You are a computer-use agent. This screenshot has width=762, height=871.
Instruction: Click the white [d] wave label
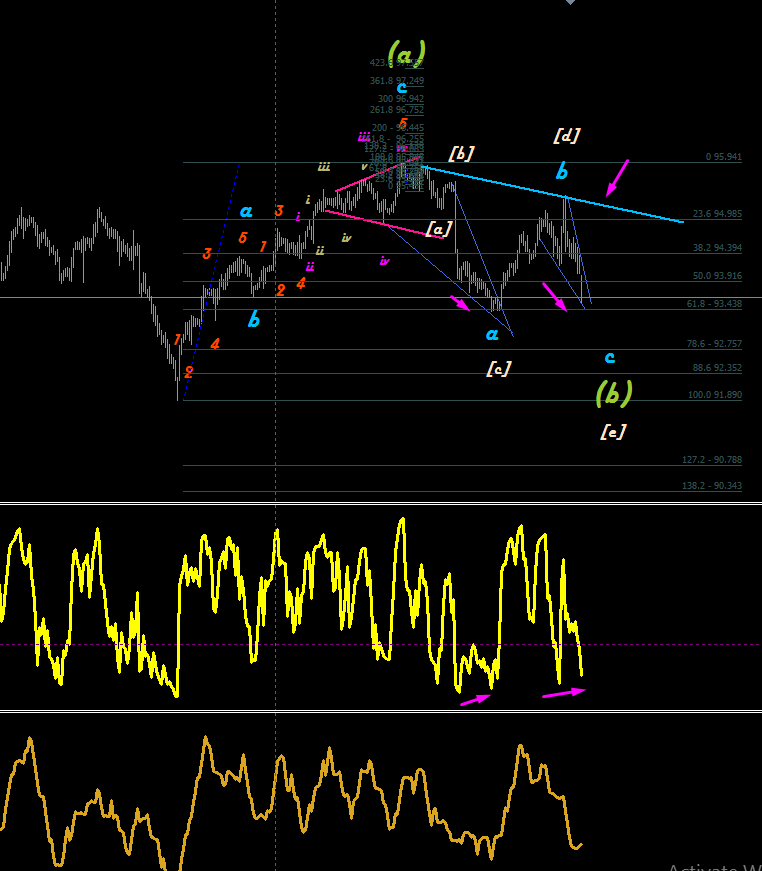point(567,136)
